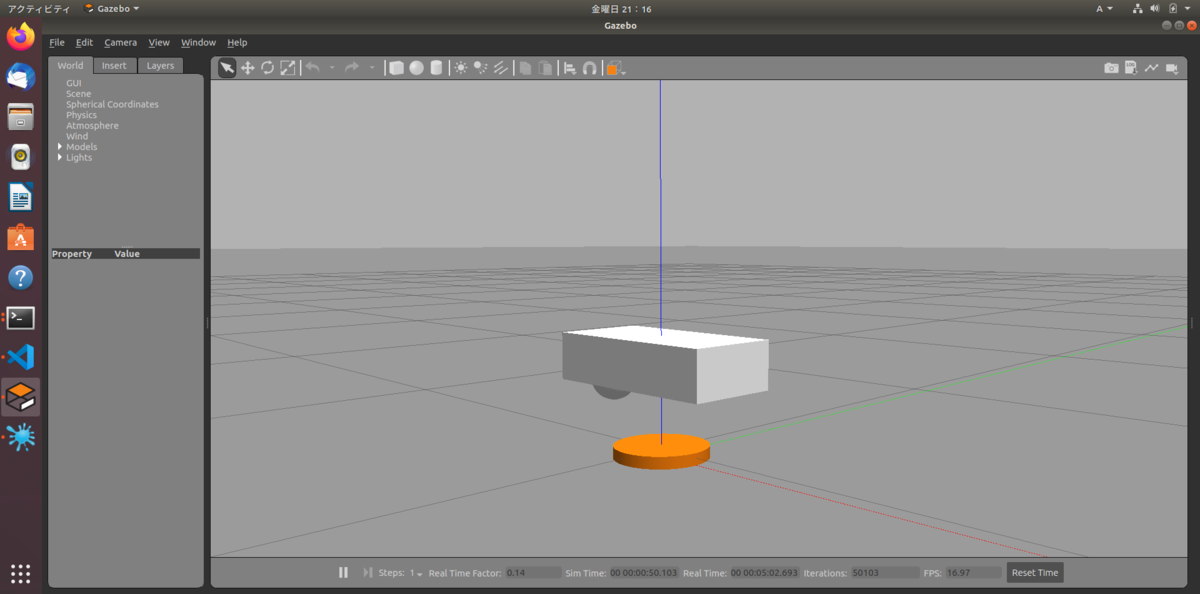Image resolution: width=1200 pixels, height=594 pixels.
Task: Select the scale mode tool
Action: tap(287, 68)
